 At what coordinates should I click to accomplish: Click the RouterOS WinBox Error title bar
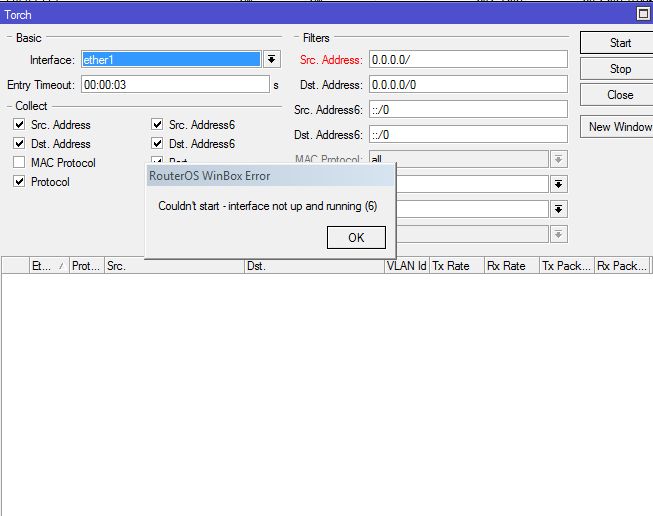(270, 176)
